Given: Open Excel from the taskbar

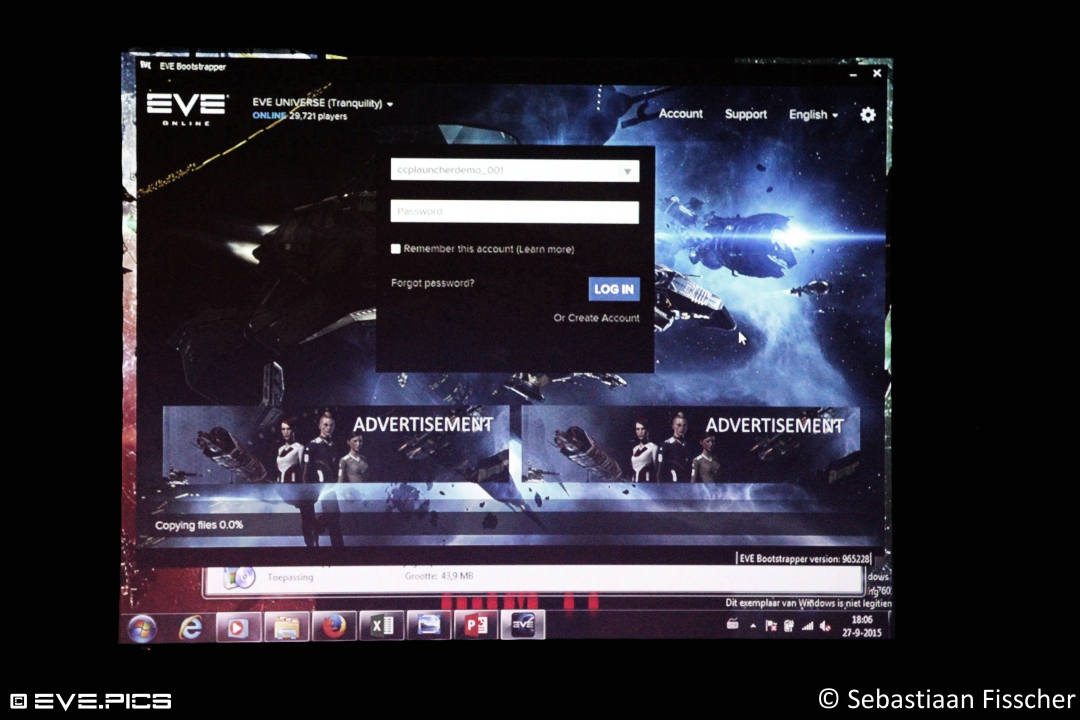Looking at the screenshot, I should click(x=382, y=626).
